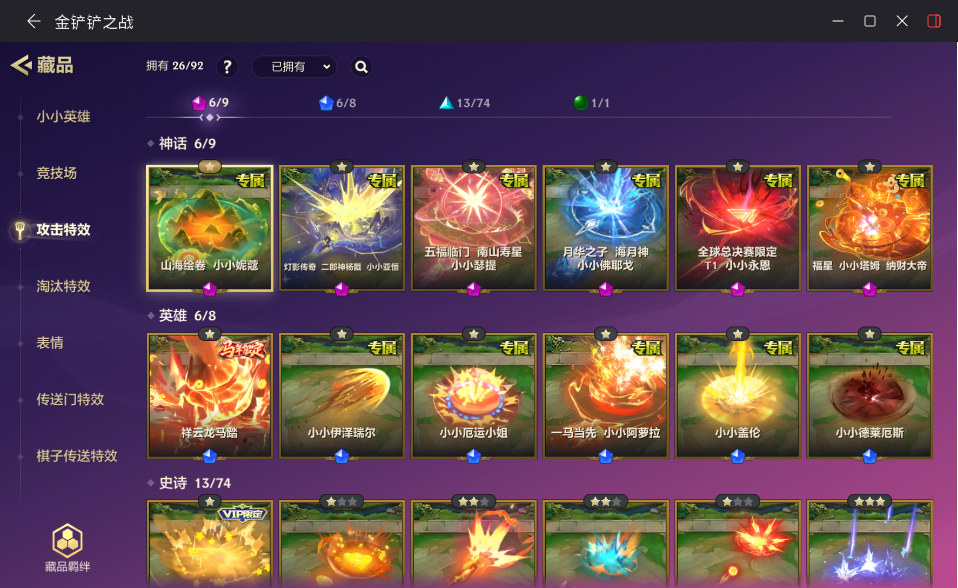
Task: Open the question mark help icon
Action: pos(227,67)
